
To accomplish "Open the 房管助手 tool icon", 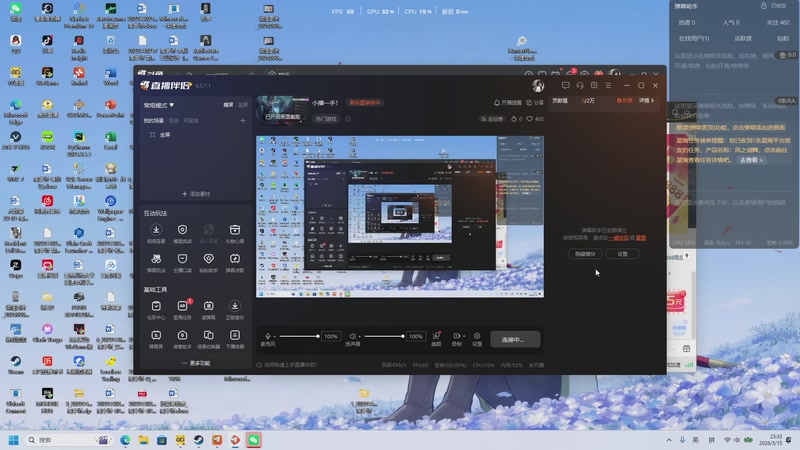I will click(x=182, y=335).
